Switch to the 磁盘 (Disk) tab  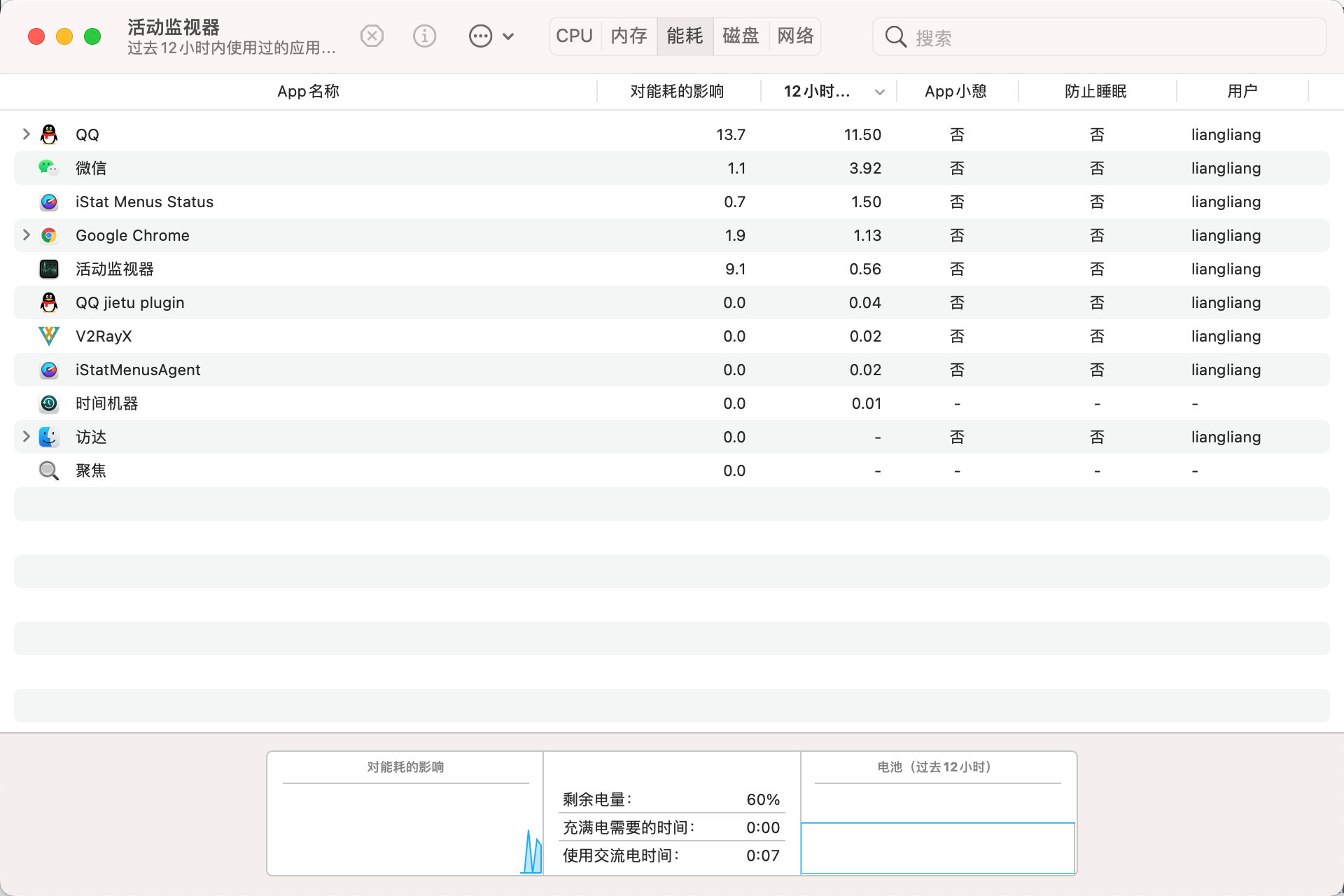pyautogui.click(x=740, y=36)
